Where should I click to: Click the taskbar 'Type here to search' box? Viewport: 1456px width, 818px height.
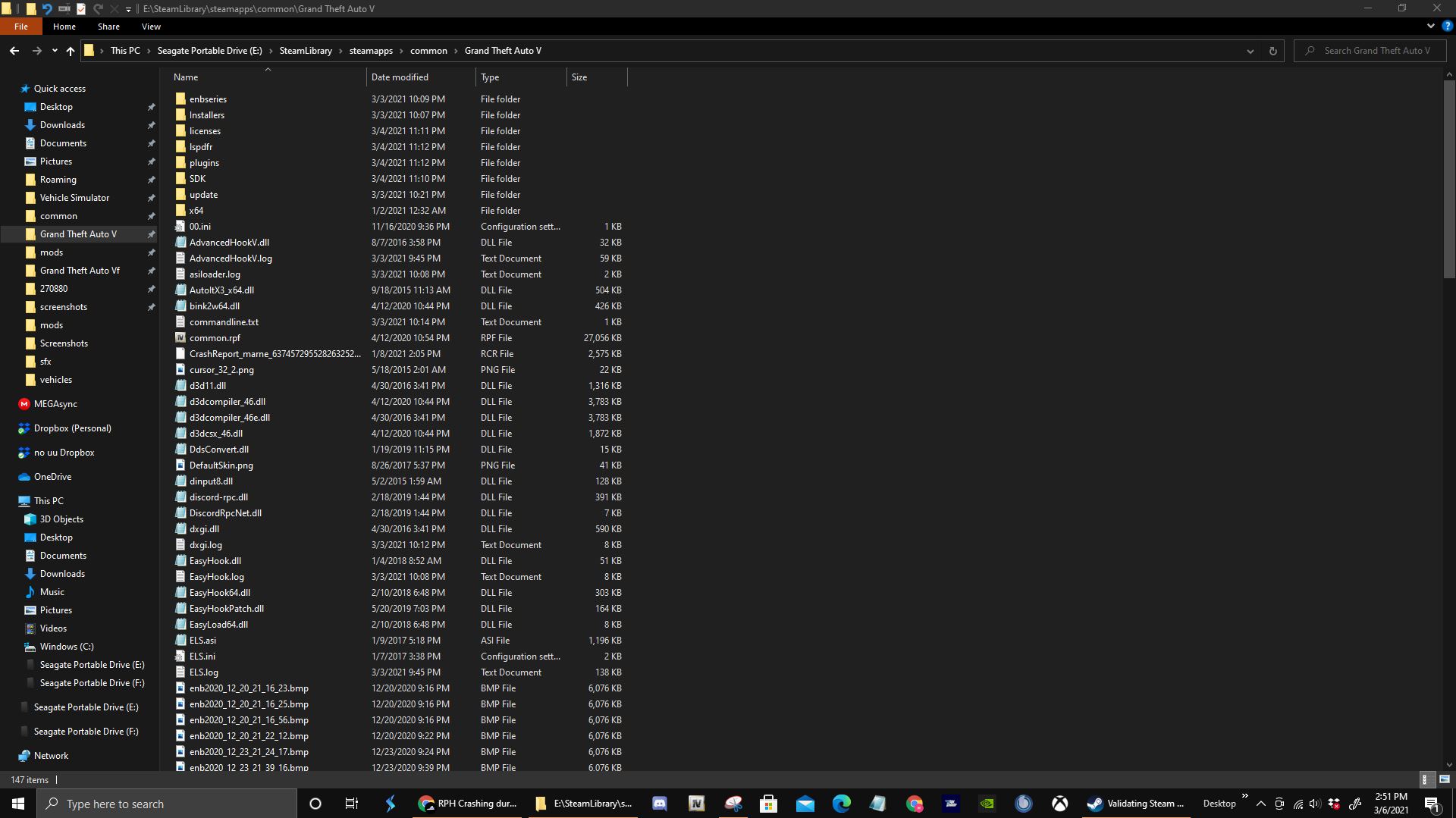click(167, 804)
